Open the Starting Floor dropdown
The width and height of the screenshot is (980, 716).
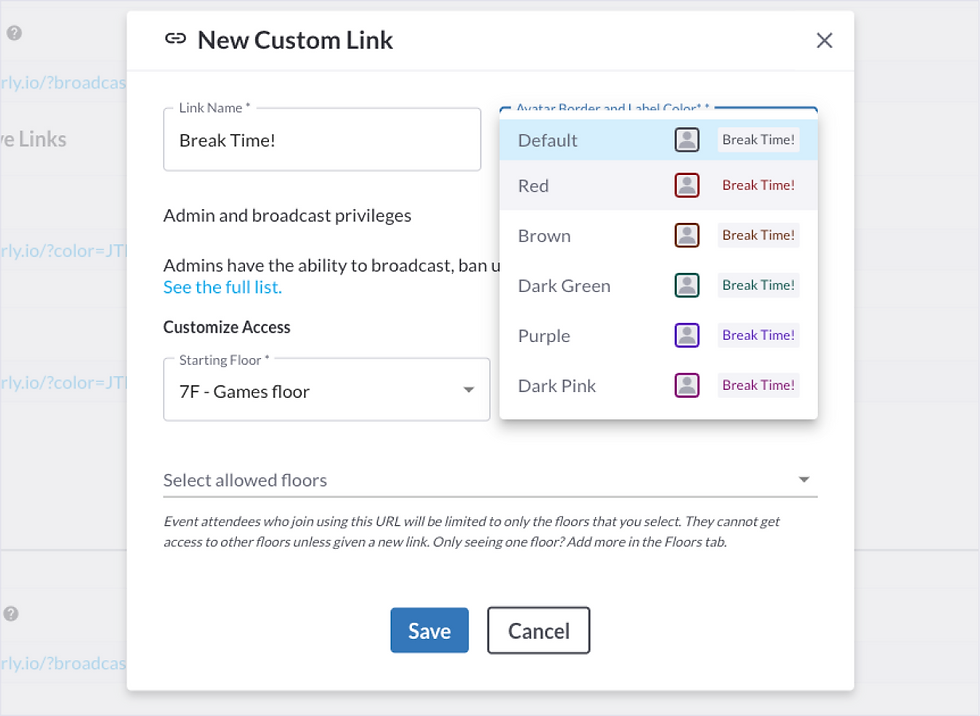coord(326,389)
